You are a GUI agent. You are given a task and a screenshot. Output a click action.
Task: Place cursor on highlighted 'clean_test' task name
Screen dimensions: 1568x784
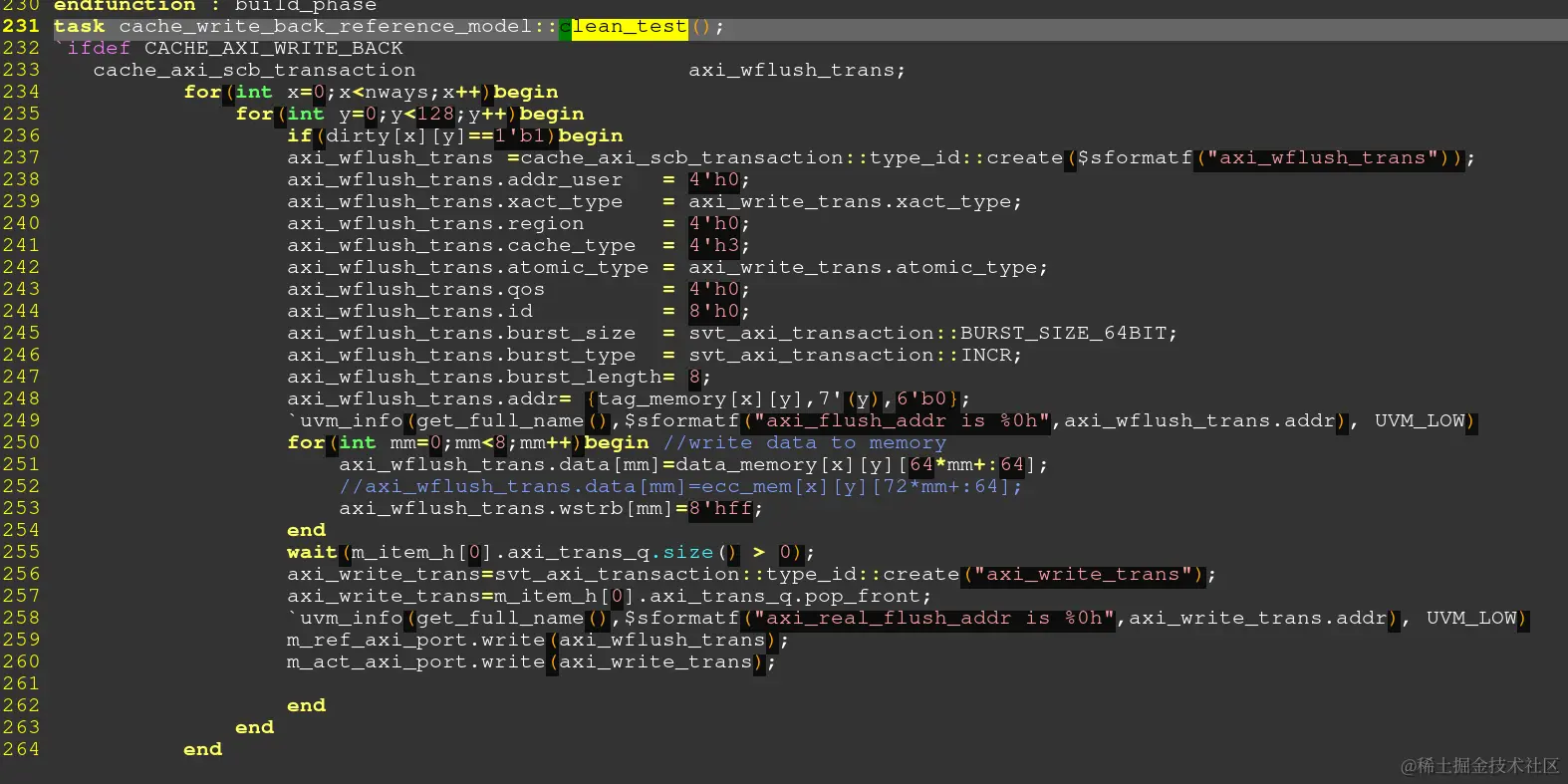pos(624,27)
